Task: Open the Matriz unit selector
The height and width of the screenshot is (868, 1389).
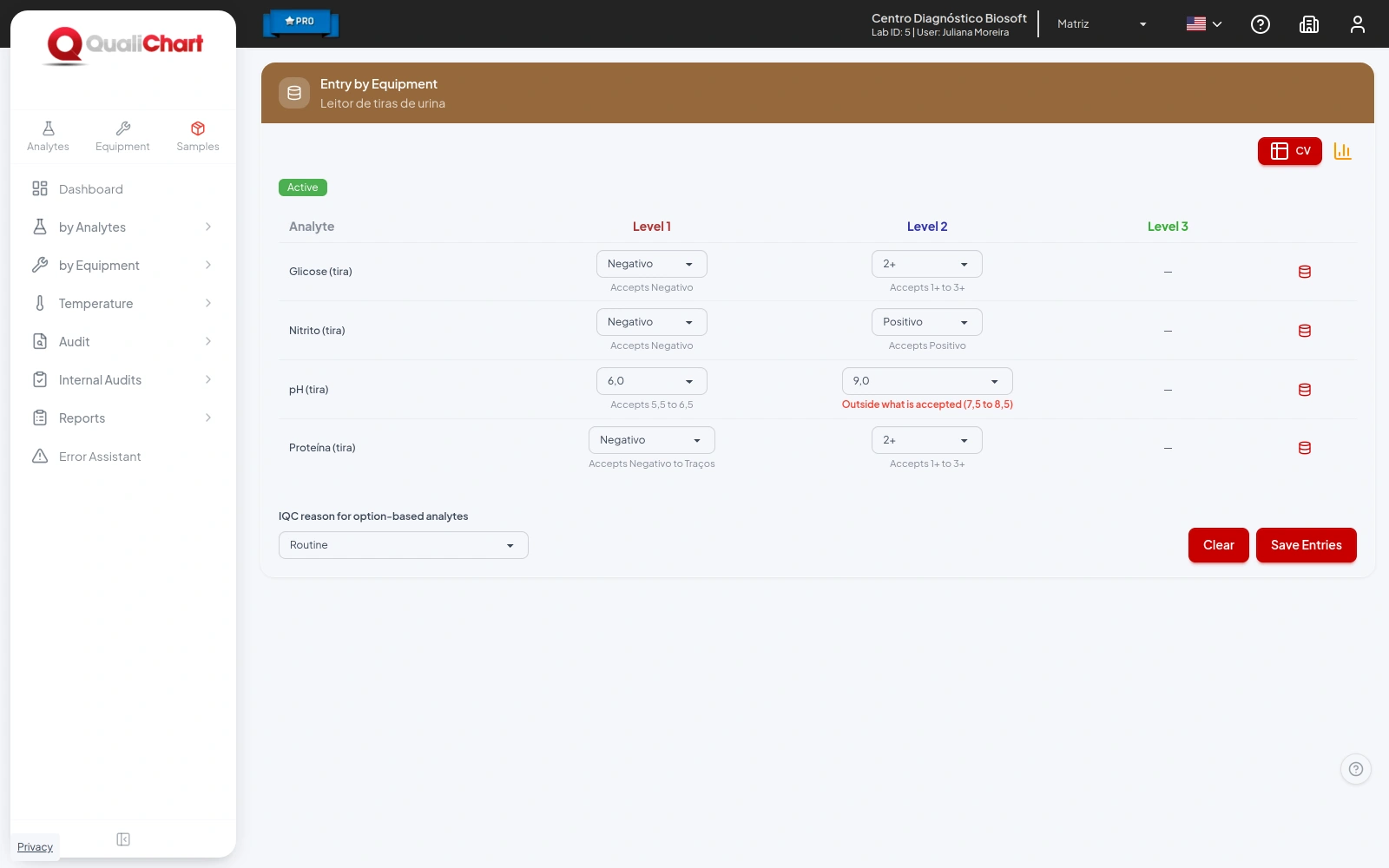Action: click(1103, 24)
